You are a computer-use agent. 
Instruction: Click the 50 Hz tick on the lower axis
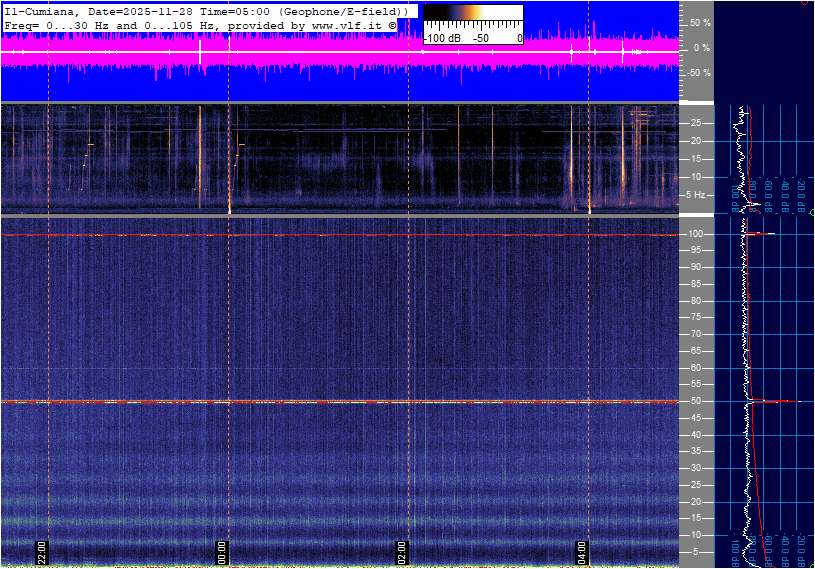[x=696, y=401]
